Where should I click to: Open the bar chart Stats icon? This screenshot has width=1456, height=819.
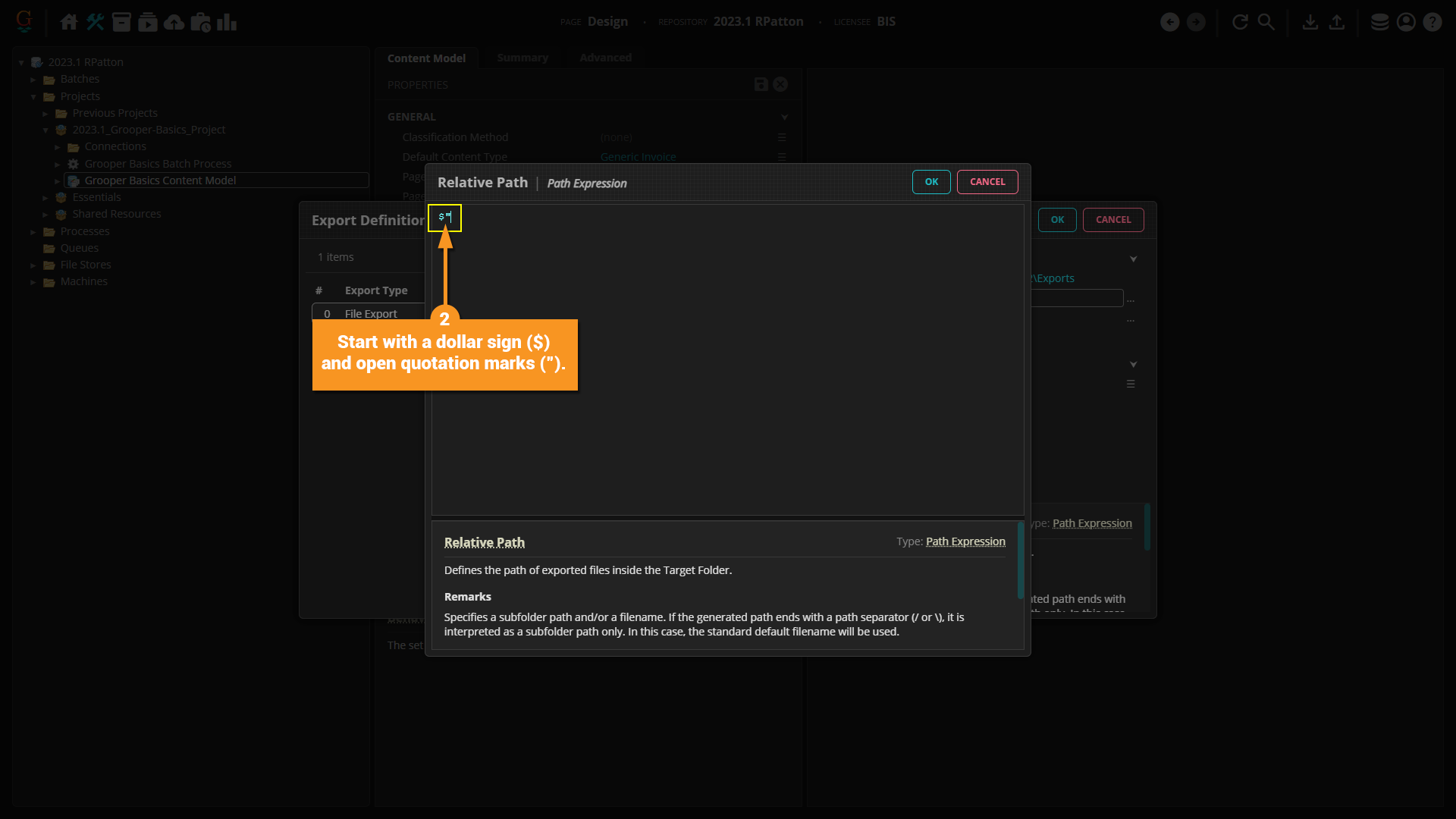(x=226, y=22)
